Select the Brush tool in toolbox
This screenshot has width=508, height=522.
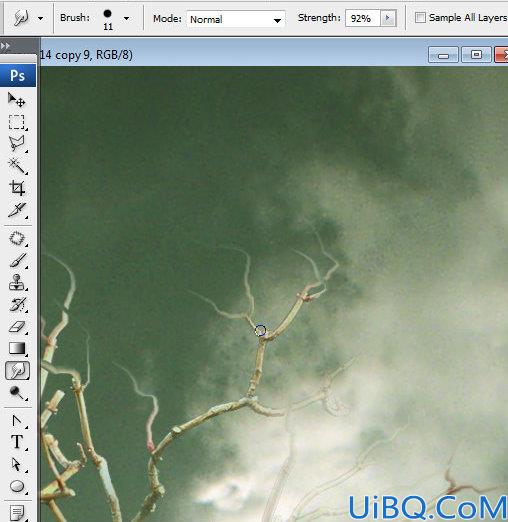[x=17, y=260]
